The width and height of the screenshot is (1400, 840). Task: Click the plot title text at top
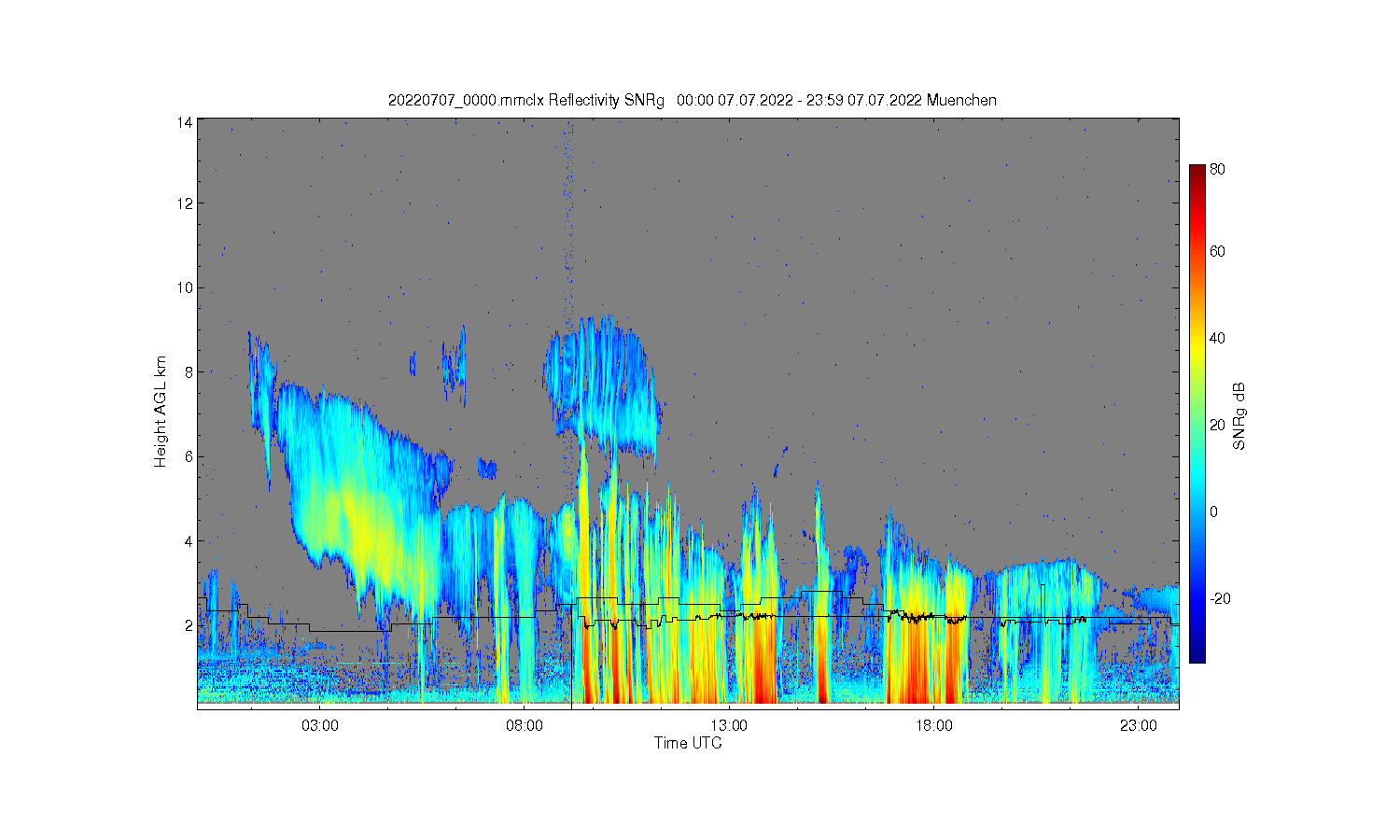pyautogui.click(x=692, y=101)
